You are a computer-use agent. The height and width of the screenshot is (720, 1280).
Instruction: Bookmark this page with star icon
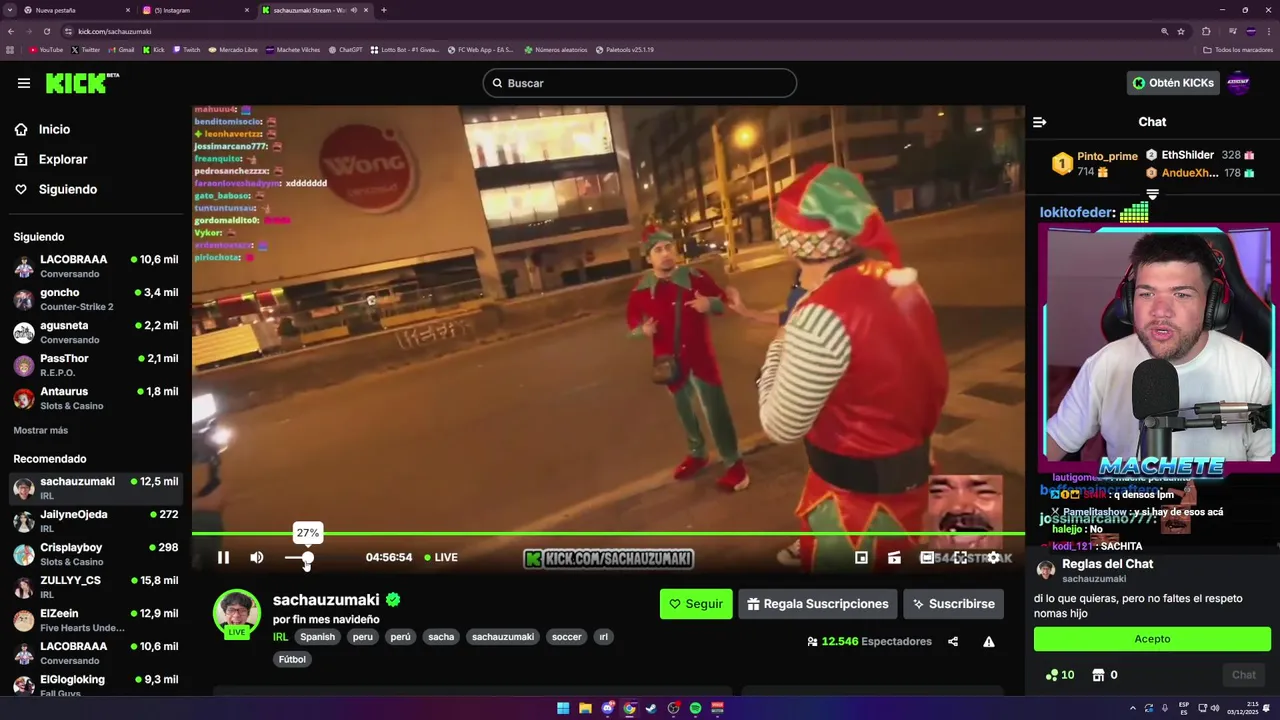tap(1181, 31)
